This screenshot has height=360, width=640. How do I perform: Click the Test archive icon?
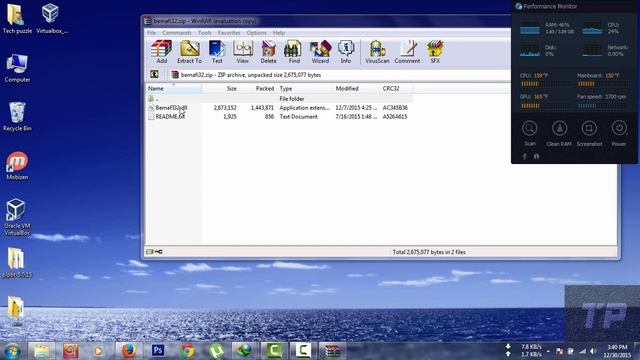point(217,52)
